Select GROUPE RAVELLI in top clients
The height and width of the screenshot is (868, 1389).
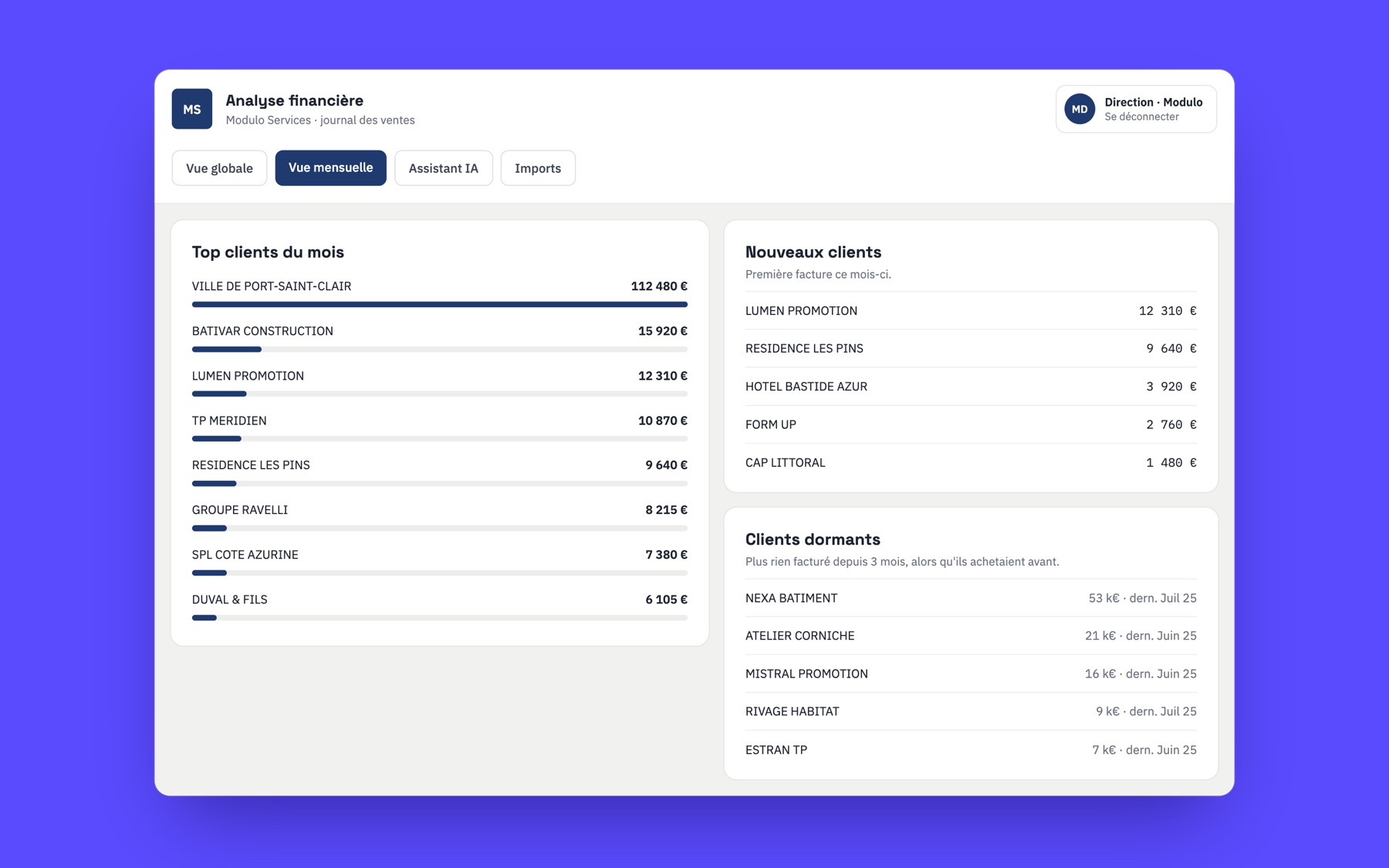point(440,517)
